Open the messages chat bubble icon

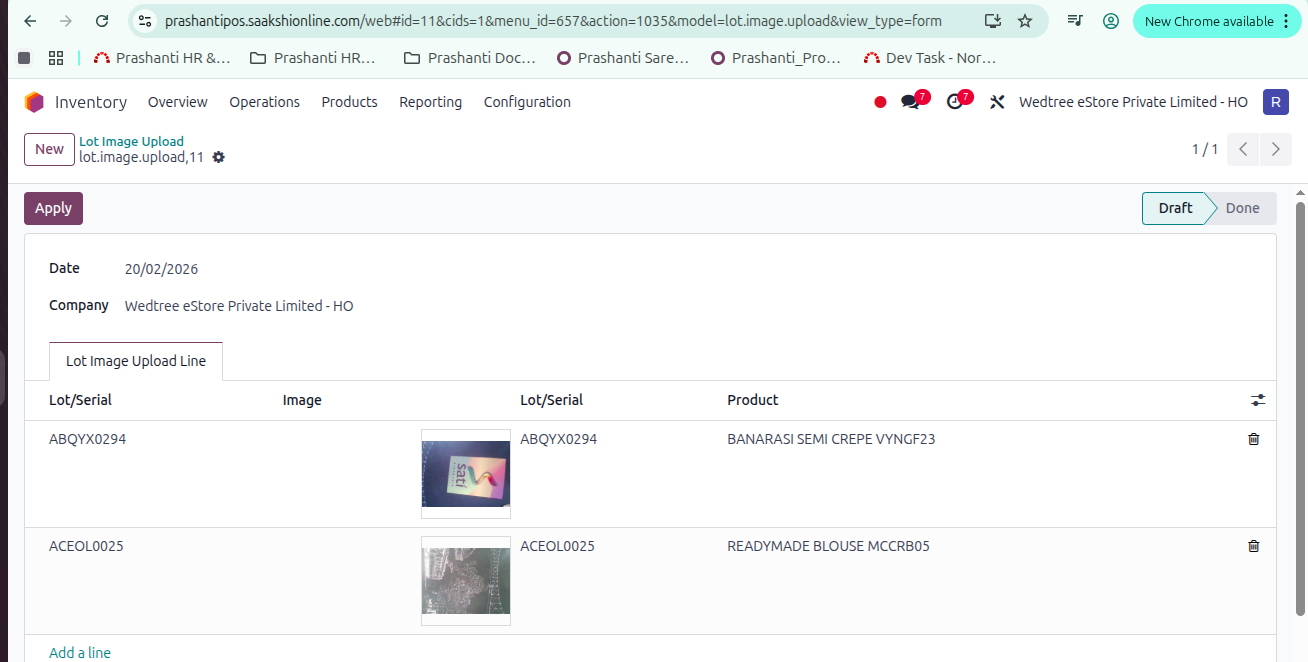click(x=910, y=102)
